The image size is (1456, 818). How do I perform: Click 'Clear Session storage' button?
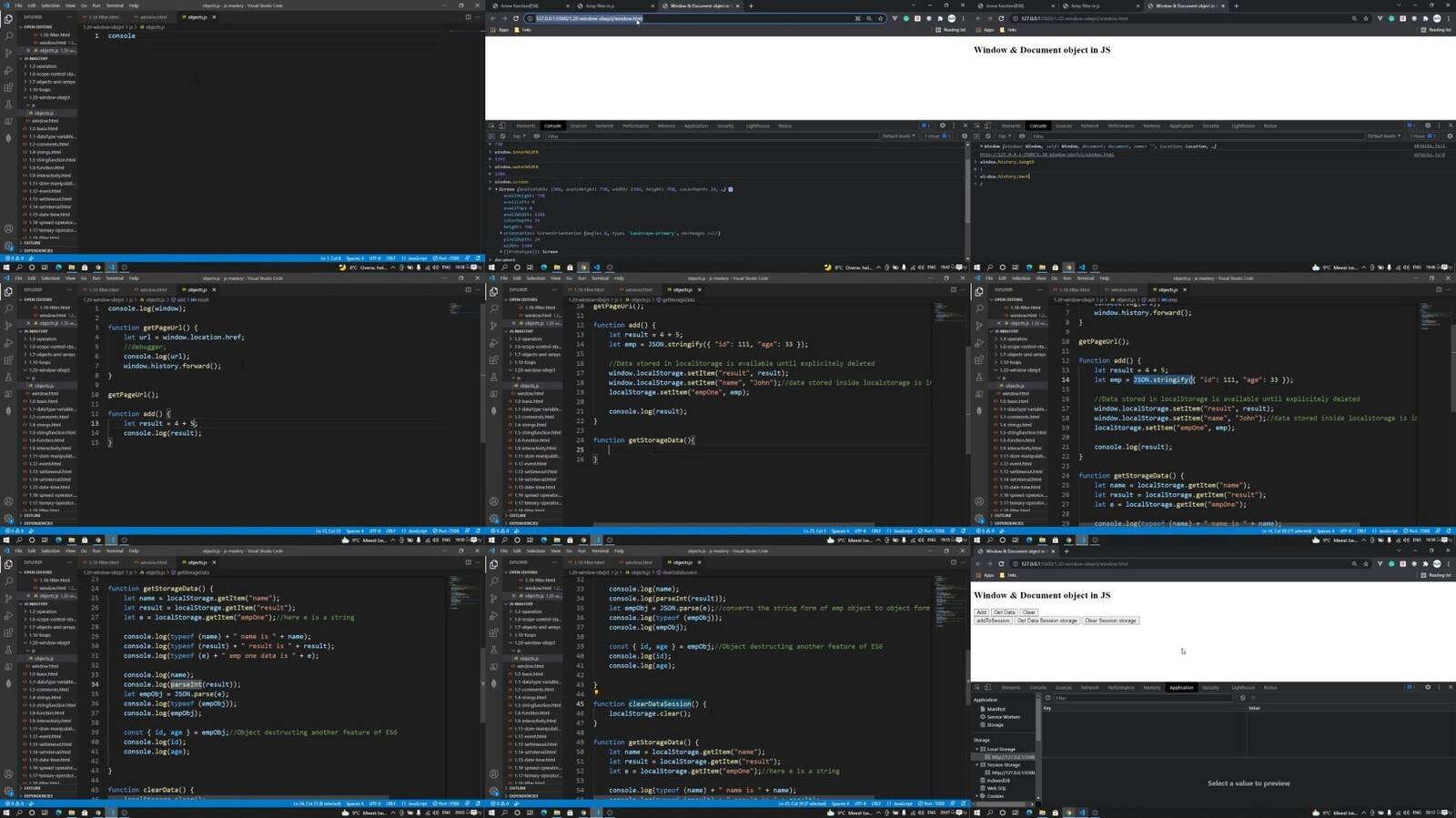[1110, 621]
